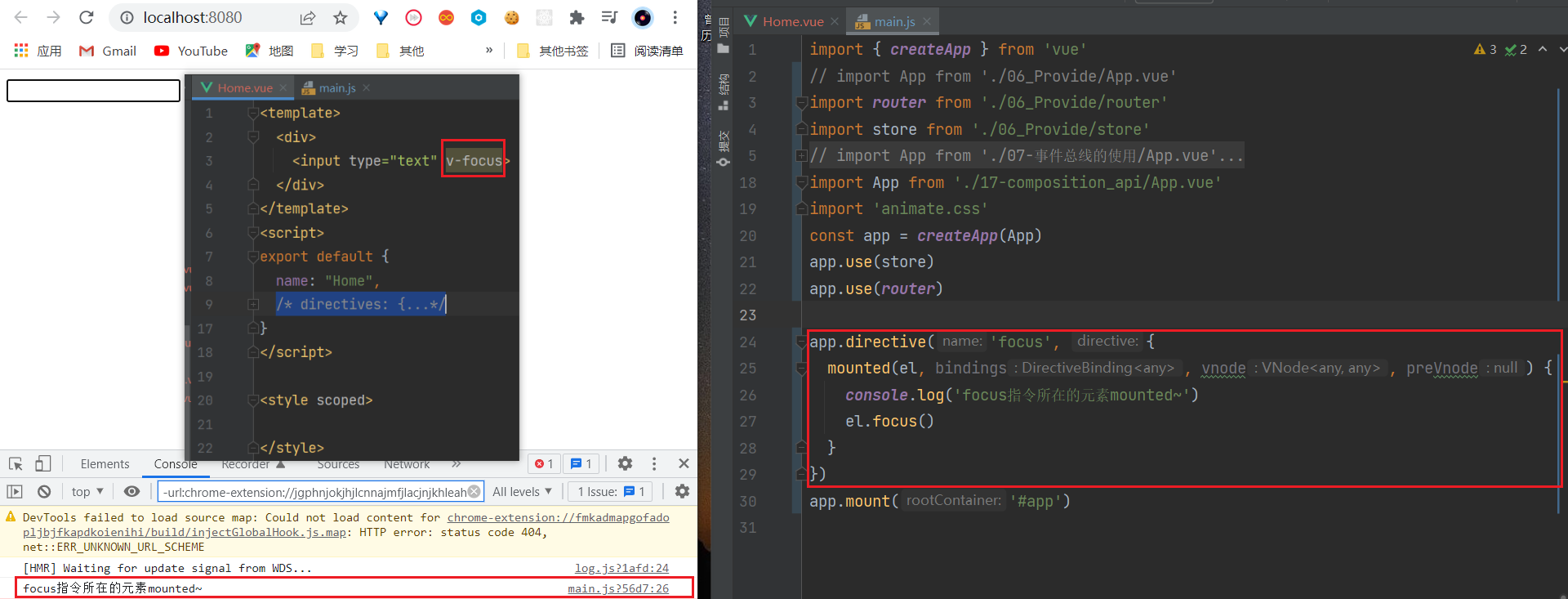Open the top context dropdown
Viewport: 1568px width, 599px height.
(x=87, y=492)
